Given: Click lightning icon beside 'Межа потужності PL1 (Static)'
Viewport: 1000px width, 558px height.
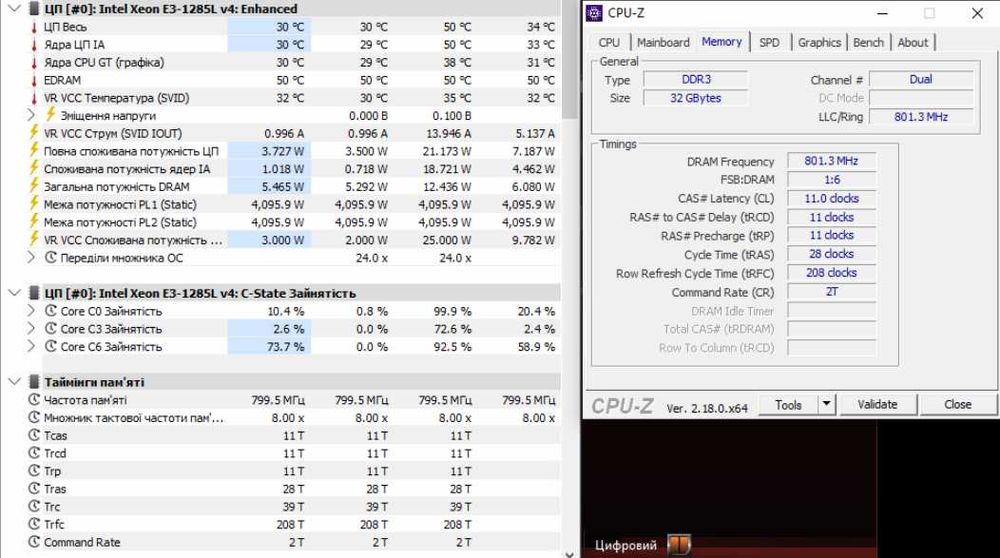Looking at the screenshot, I should coord(34,204).
